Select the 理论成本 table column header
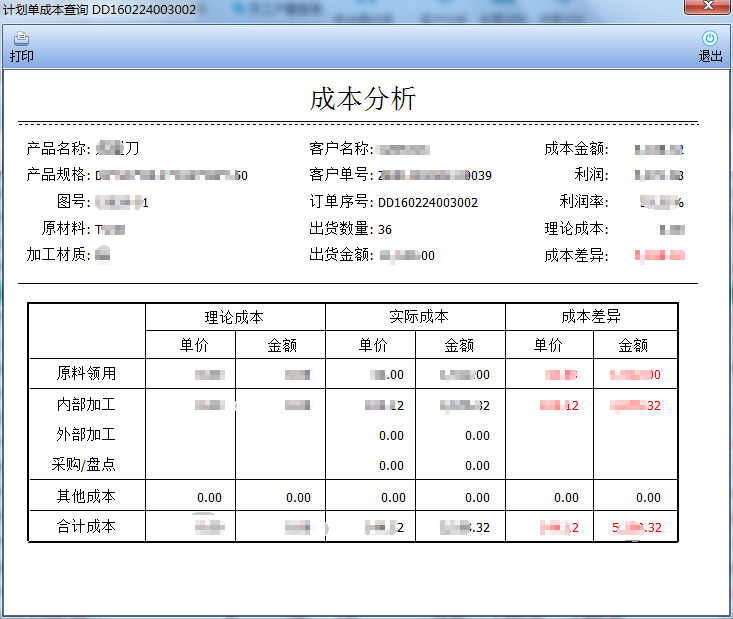This screenshot has height=619, width=733. [x=234, y=317]
